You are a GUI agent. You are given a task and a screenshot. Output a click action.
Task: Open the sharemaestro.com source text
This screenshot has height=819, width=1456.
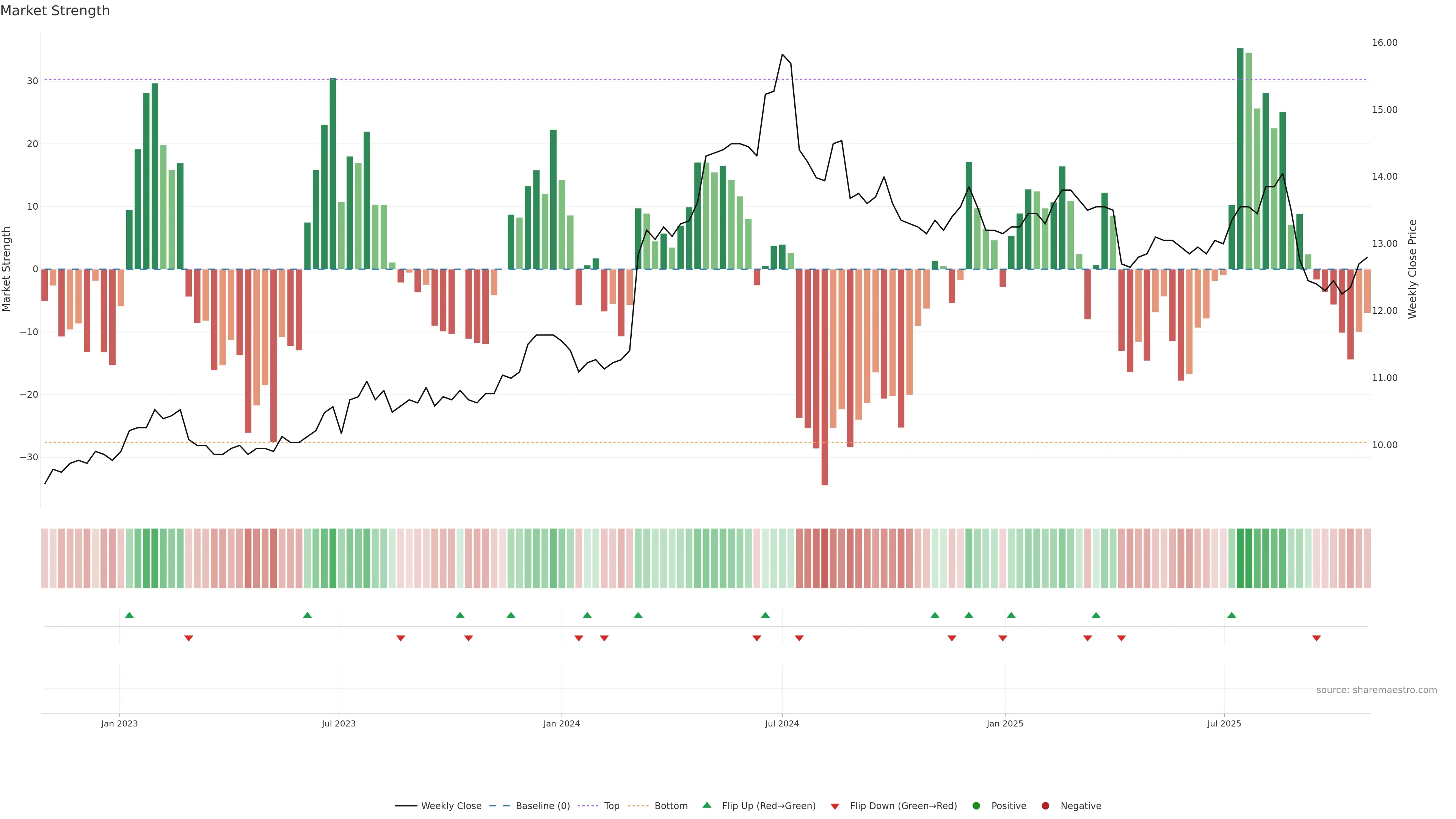[1376, 690]
